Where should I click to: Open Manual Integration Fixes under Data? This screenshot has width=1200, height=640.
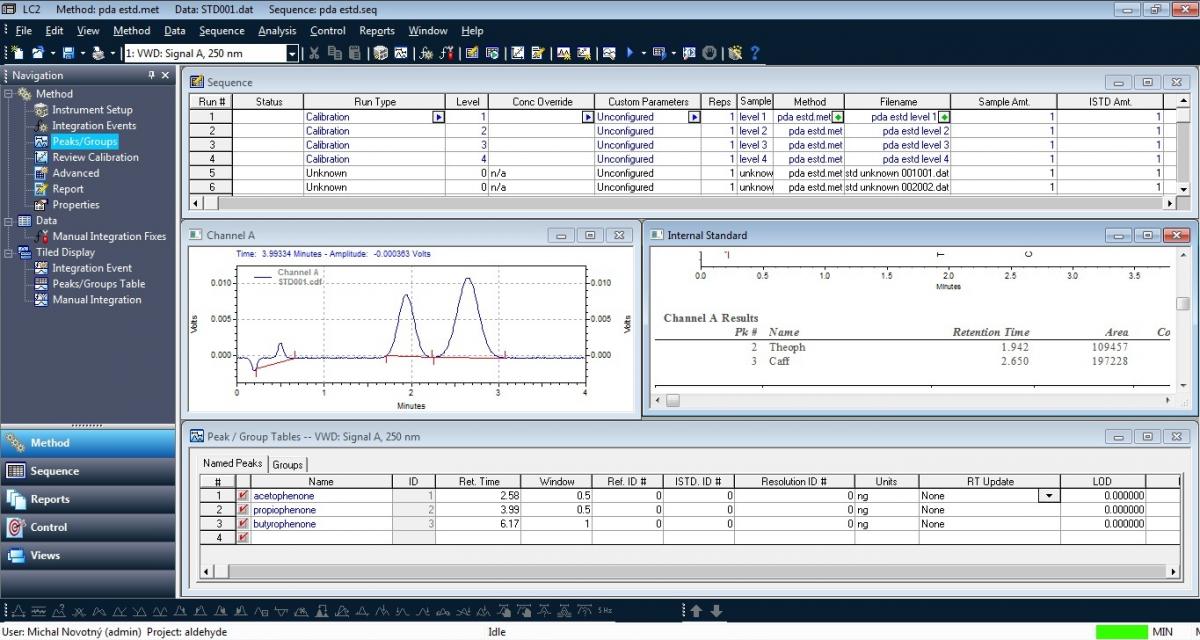109,237
